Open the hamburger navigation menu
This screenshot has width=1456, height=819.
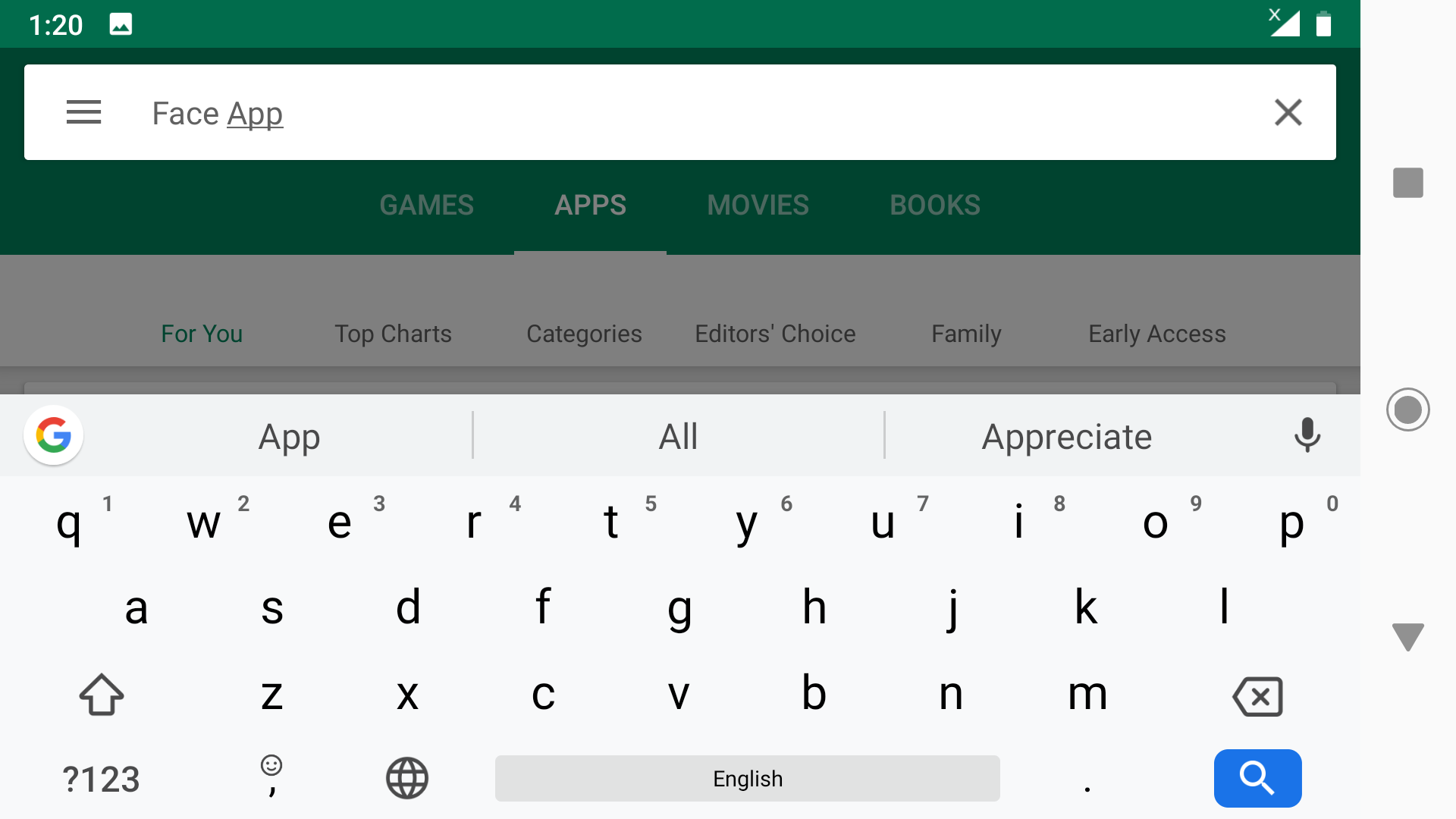coord(83,112)
